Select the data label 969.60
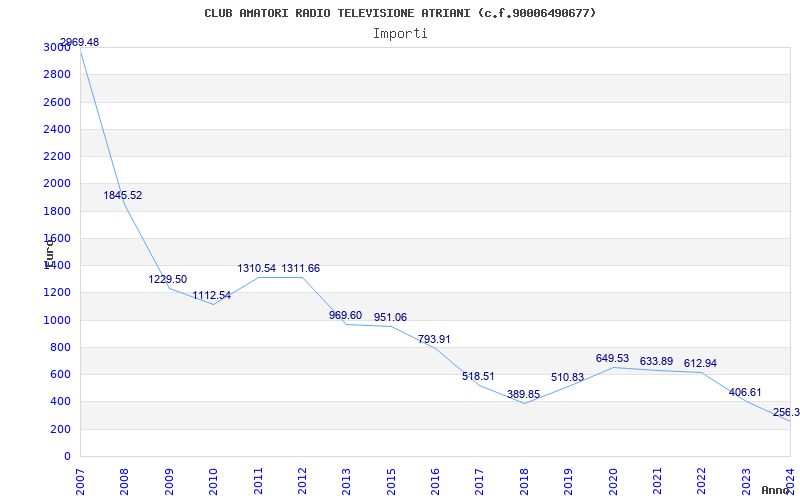This screenshot has height=500, width=800. tap(345, 315)
